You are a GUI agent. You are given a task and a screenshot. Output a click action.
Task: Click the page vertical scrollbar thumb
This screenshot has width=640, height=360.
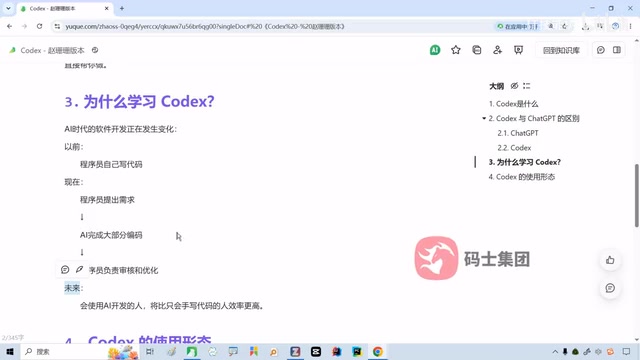pos(636,196)
